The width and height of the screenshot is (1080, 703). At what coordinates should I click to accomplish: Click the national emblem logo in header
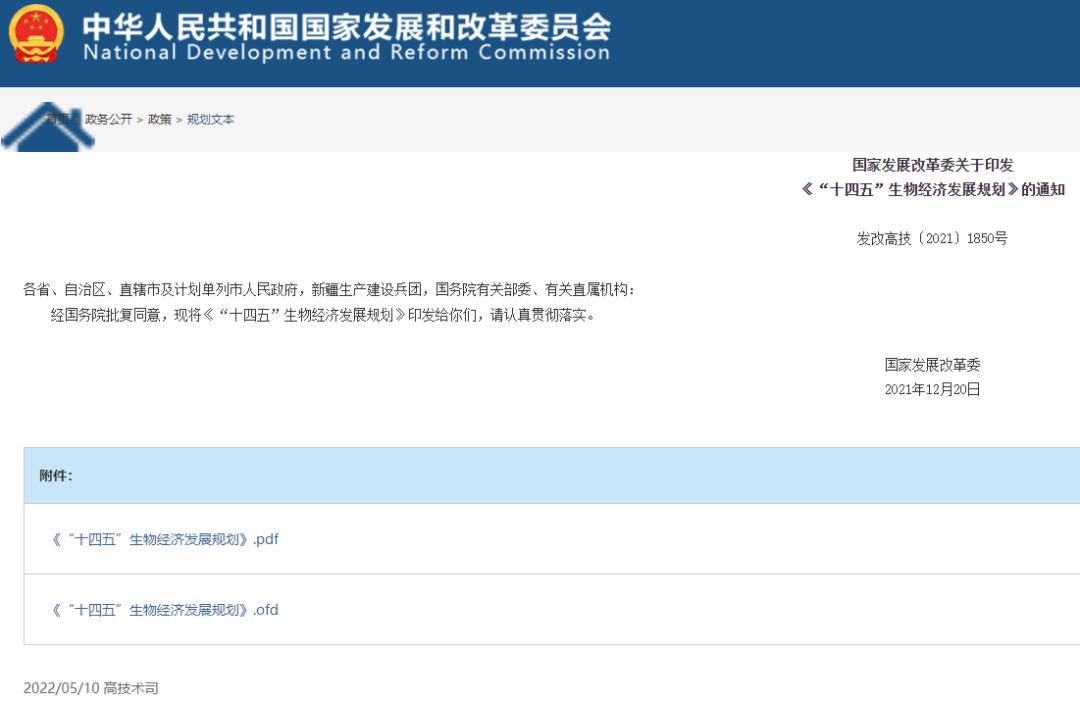[x=37, y=34]
